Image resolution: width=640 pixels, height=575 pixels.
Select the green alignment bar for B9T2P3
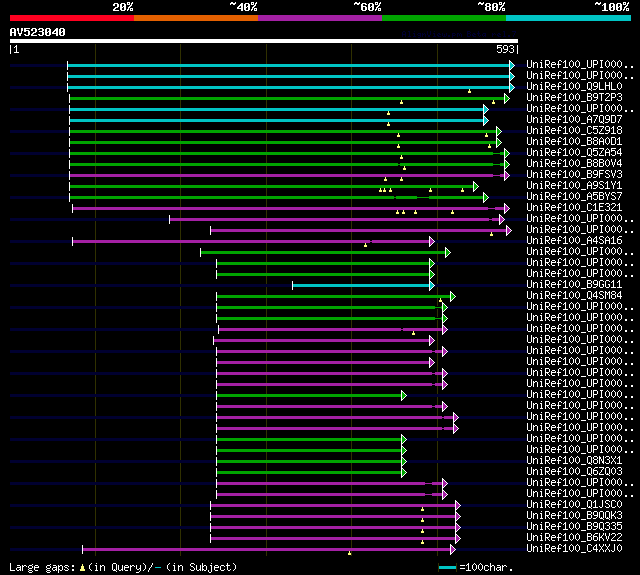click(287, 98)
